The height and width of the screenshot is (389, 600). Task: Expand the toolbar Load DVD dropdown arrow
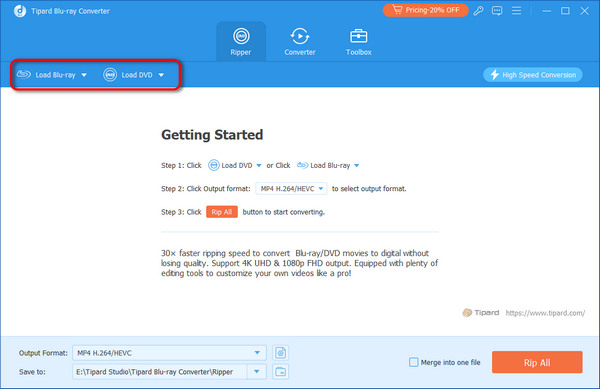click(161, 75)
